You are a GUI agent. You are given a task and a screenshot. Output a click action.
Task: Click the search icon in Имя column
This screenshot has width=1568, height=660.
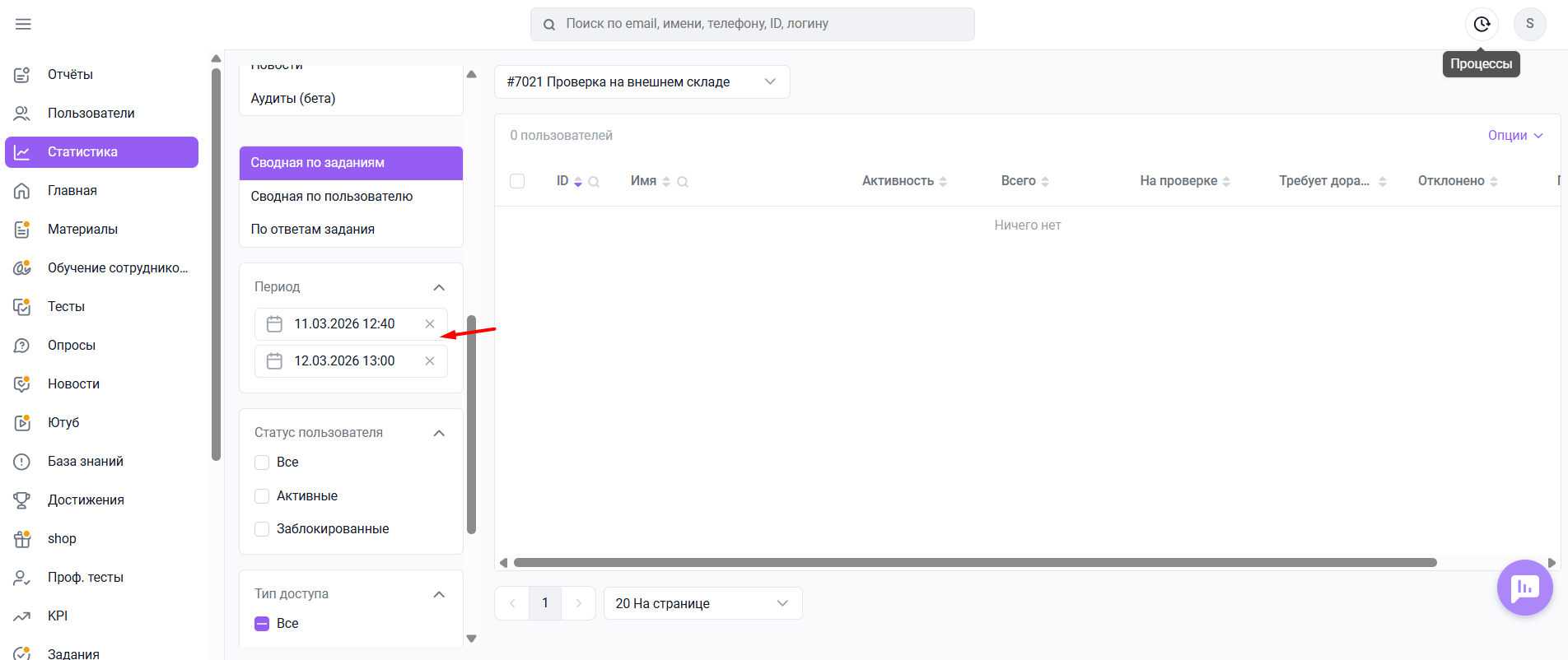pyautogui.click(x=683, y=182)
